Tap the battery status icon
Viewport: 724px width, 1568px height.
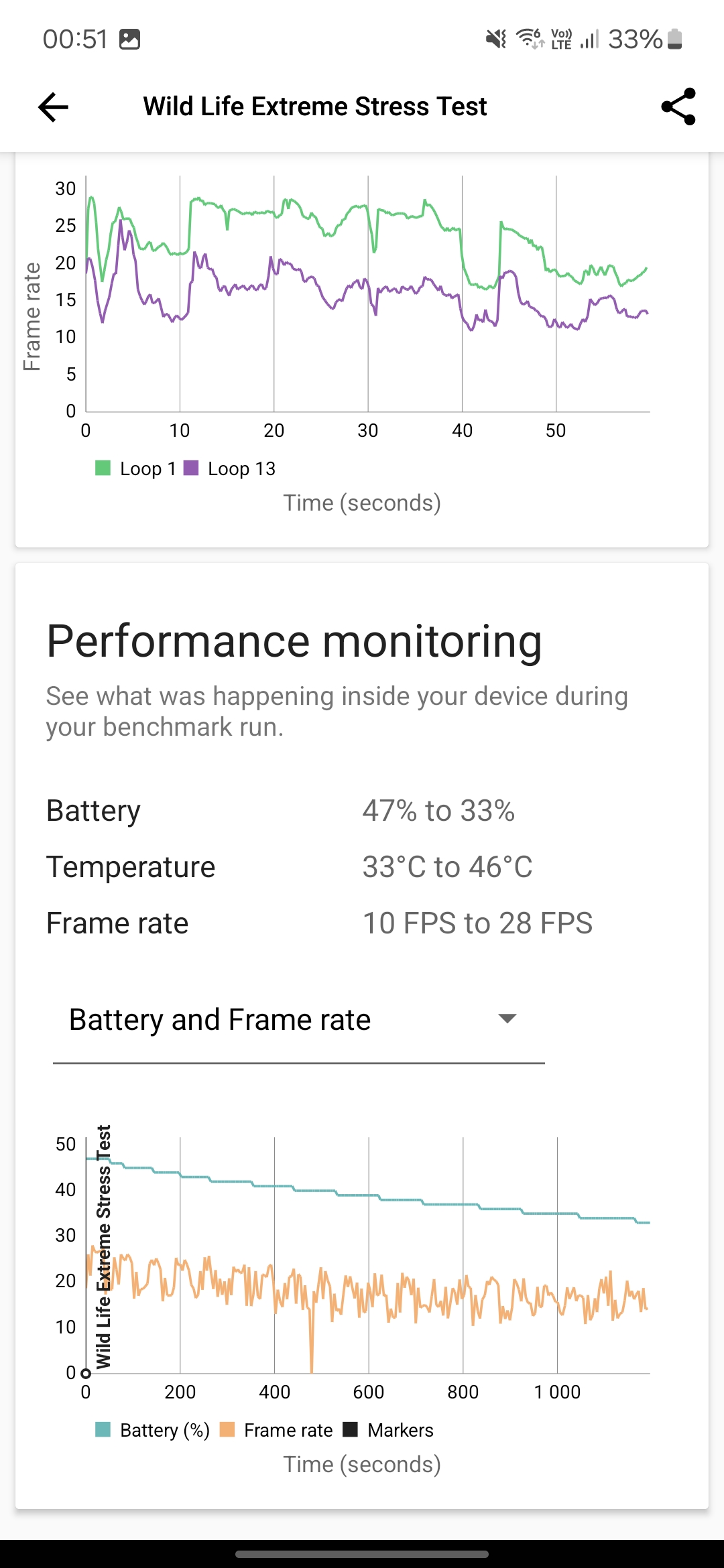point(675,39)
